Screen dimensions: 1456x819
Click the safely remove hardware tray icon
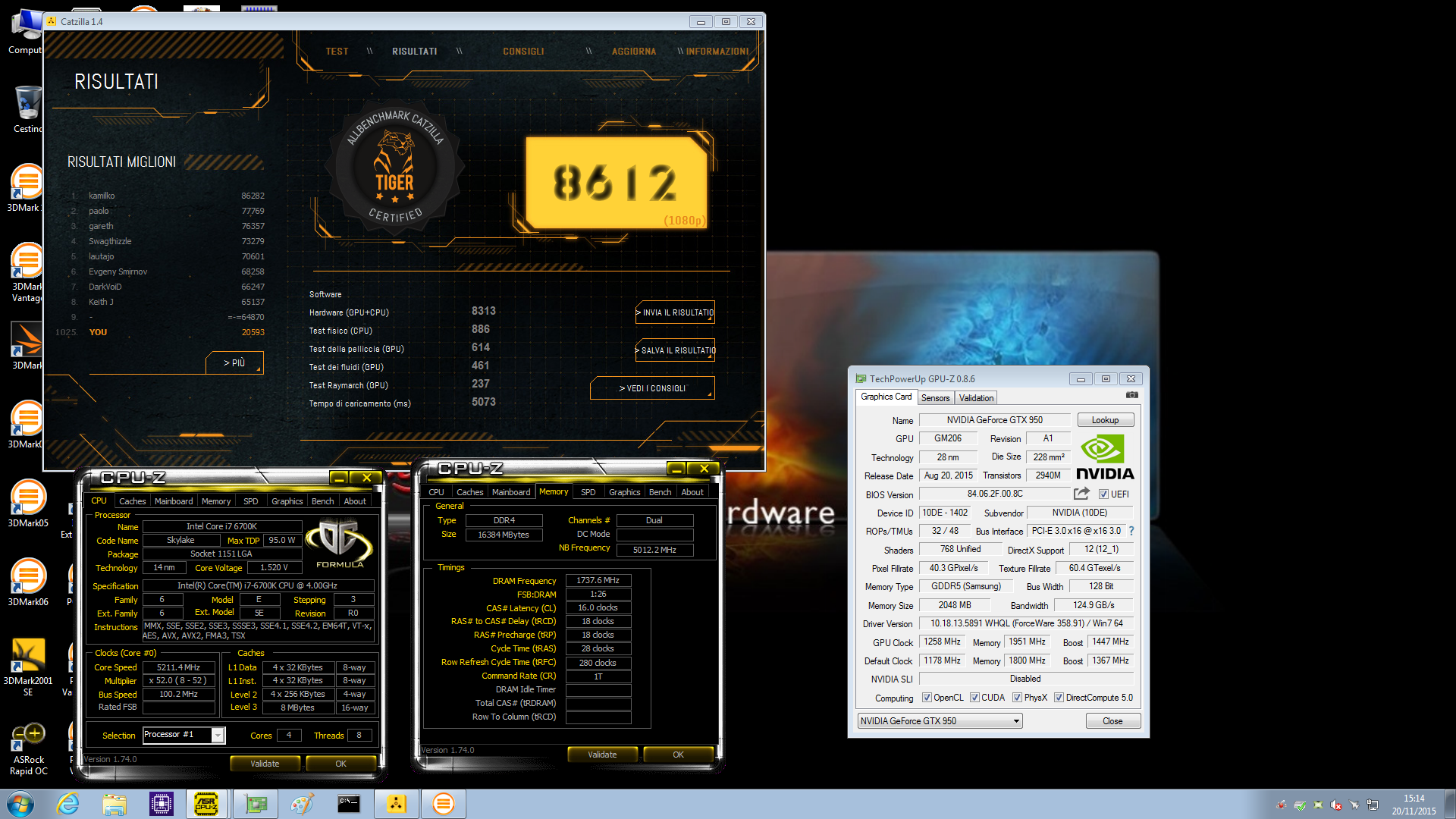point(1300,805)
